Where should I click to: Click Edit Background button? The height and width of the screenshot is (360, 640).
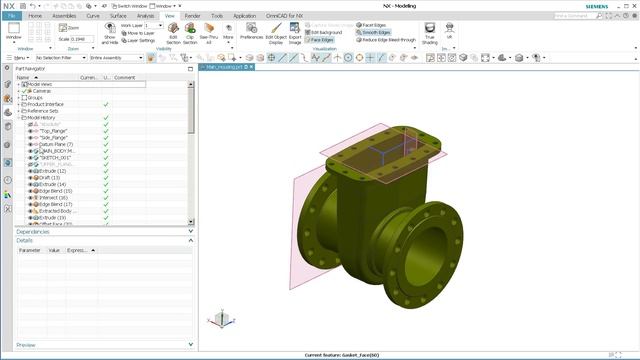[x=323, y=32]
